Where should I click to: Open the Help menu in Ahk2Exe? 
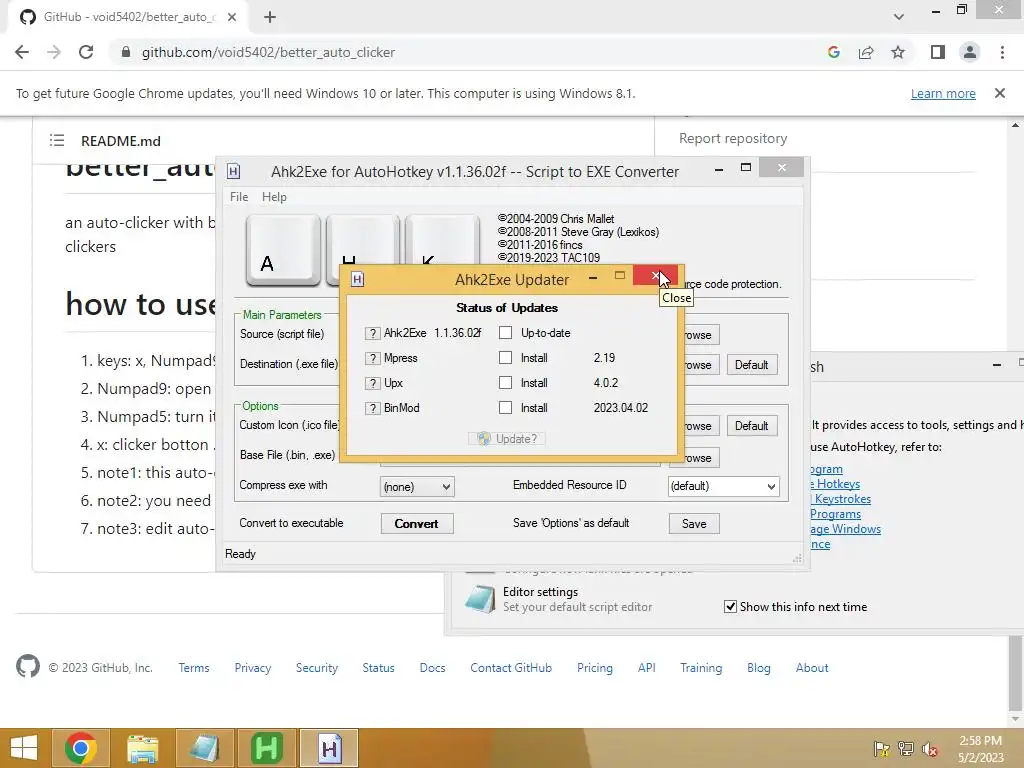coord(274,197)
